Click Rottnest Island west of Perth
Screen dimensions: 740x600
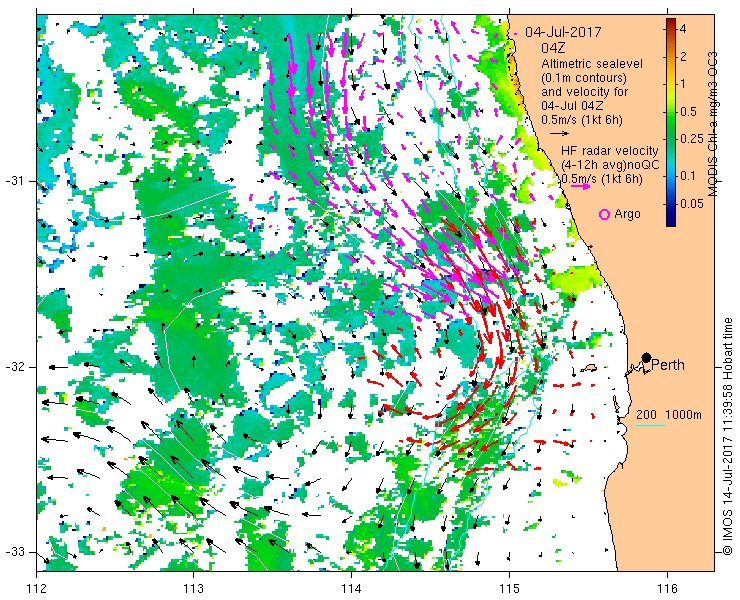(589, 367)
